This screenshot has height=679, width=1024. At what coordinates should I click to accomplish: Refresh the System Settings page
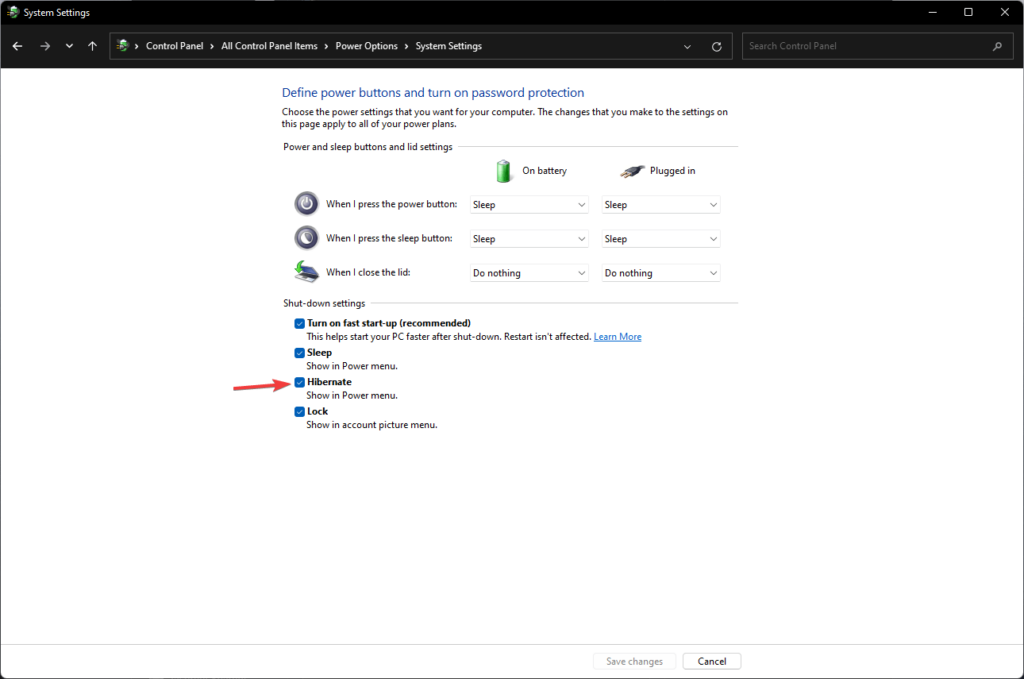(x=716, y=46)
